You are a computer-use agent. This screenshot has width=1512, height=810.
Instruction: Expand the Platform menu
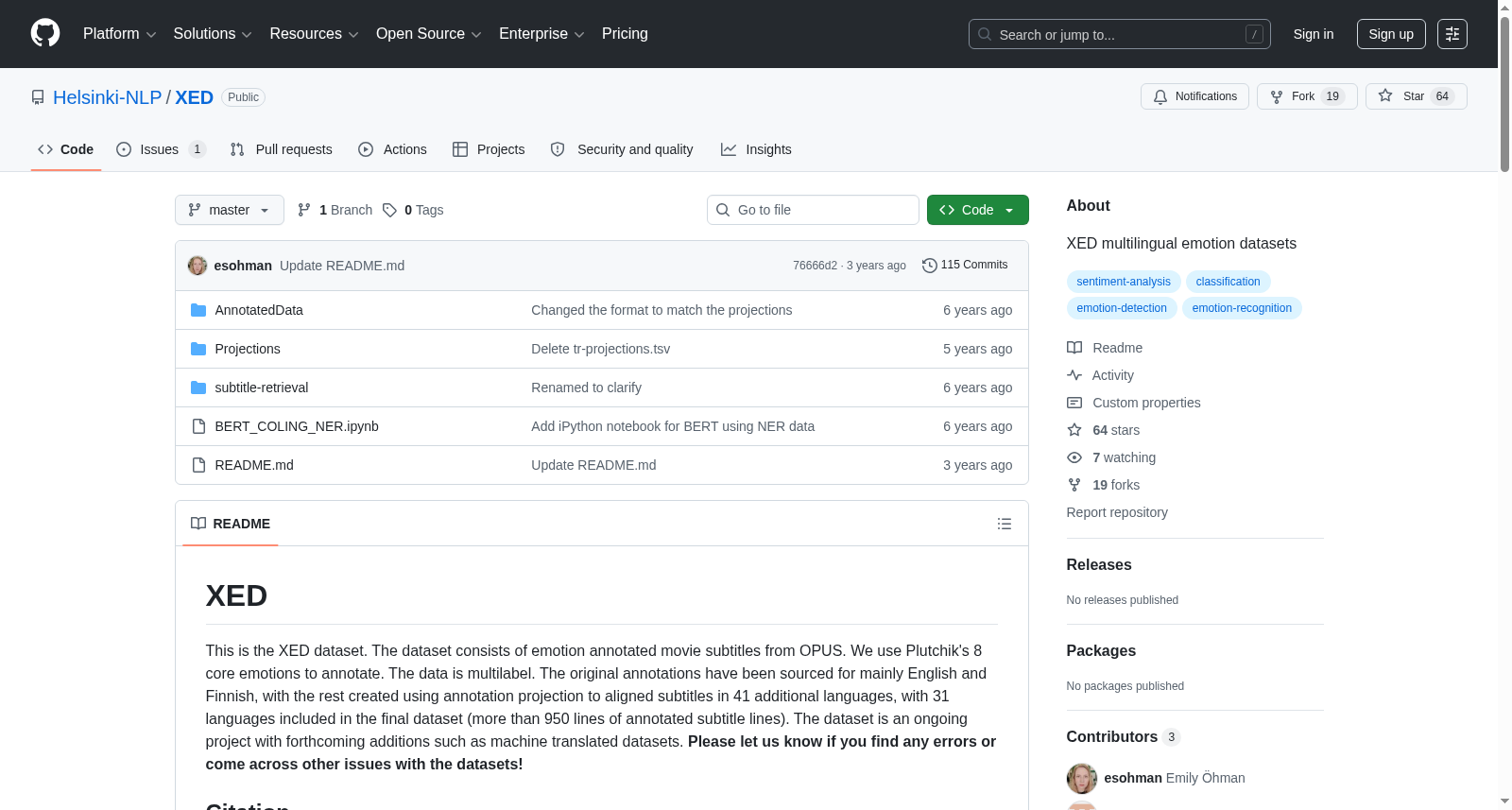tap(120, 34)
